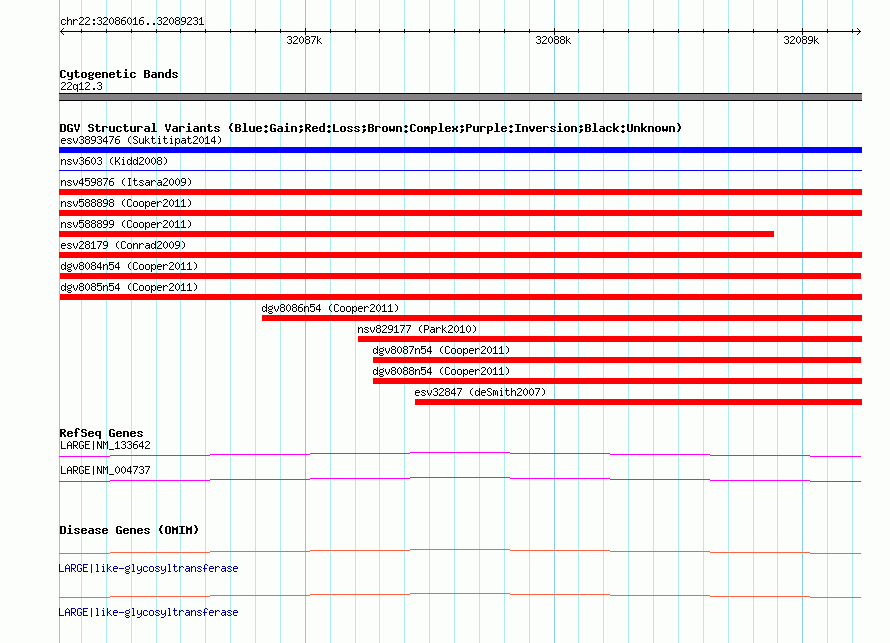Open the nsv588898 (Cooper2011) label
Viewport: 890px width, 643px height.
126,203
